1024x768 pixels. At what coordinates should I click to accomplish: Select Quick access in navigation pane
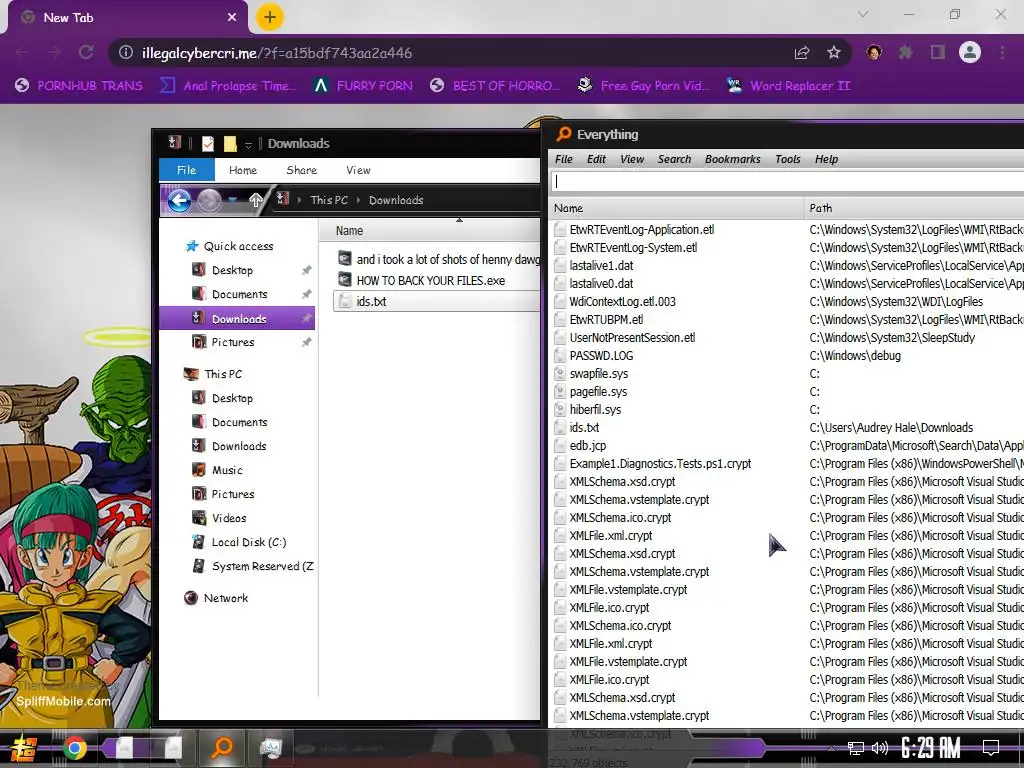pyautogui.click(x=238, y=246)
